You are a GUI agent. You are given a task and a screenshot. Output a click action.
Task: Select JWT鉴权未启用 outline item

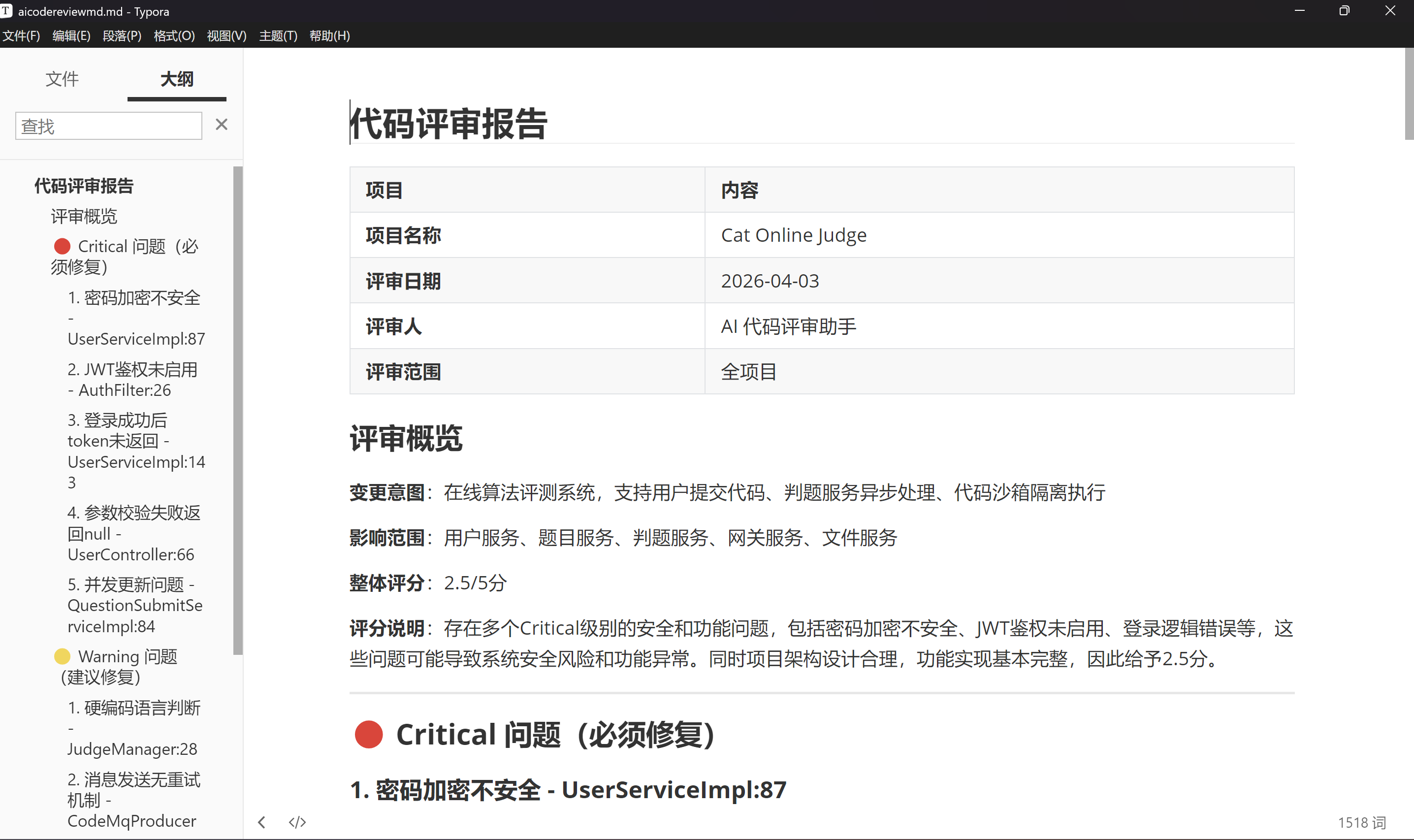point(132,380)
